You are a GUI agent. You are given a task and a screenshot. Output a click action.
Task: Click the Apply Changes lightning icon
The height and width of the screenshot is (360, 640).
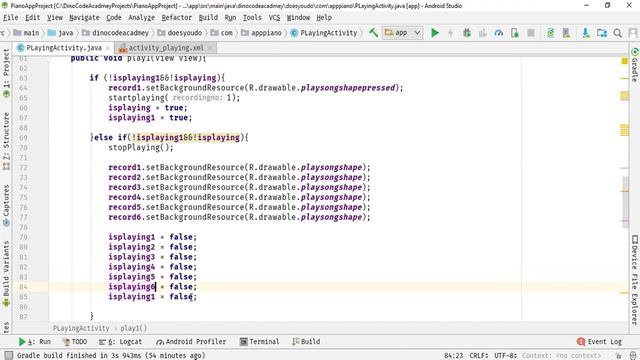coord(451,33)
